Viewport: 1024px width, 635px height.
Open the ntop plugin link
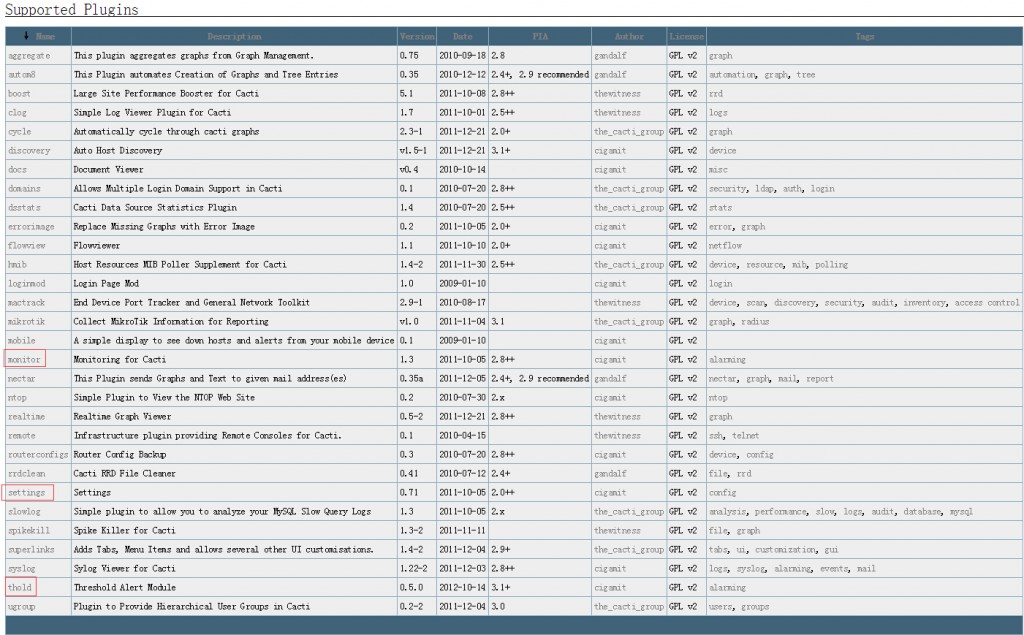click(17, 398)
